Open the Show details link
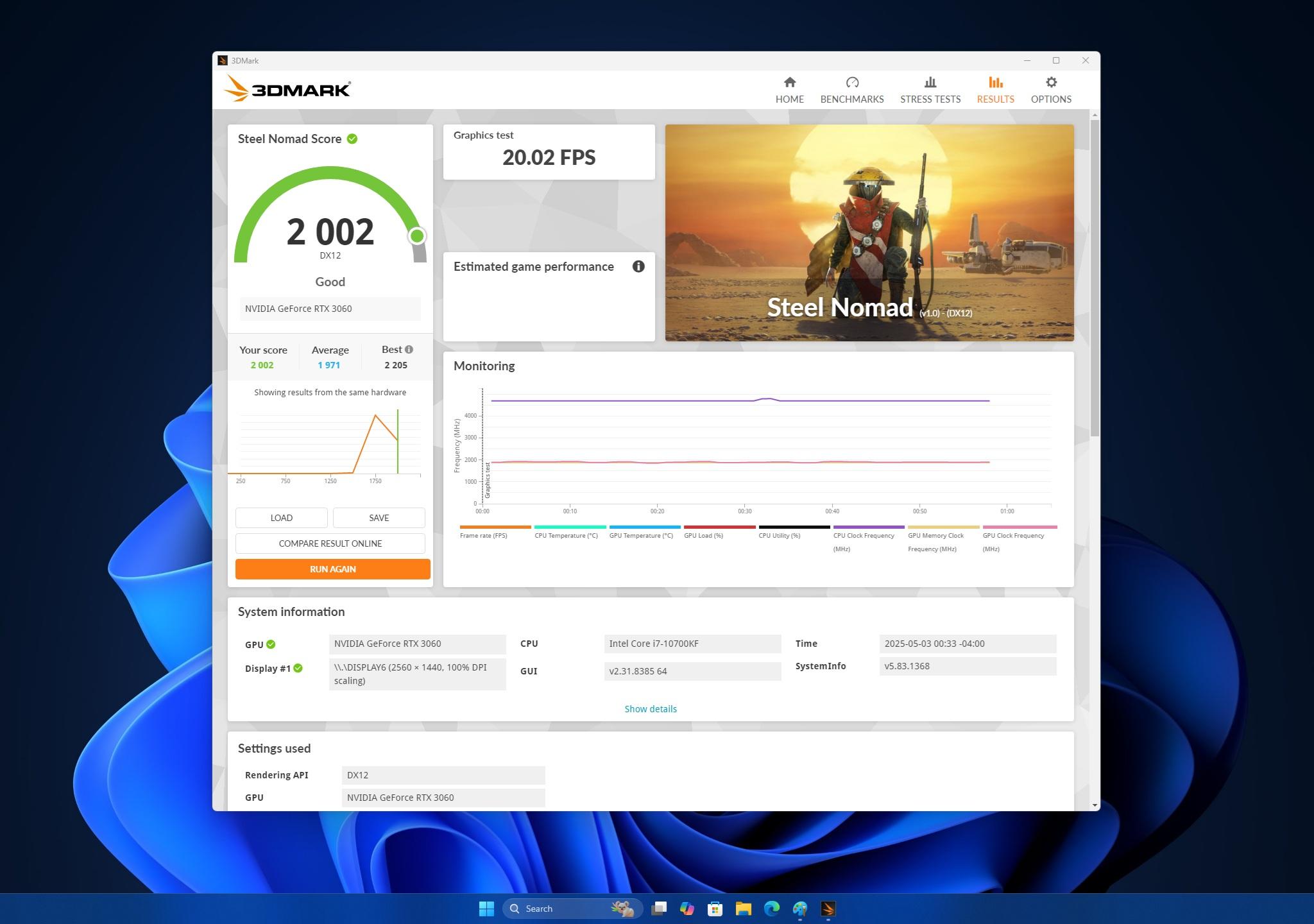Screen dimensions: 1314x924 pos(651,709)
